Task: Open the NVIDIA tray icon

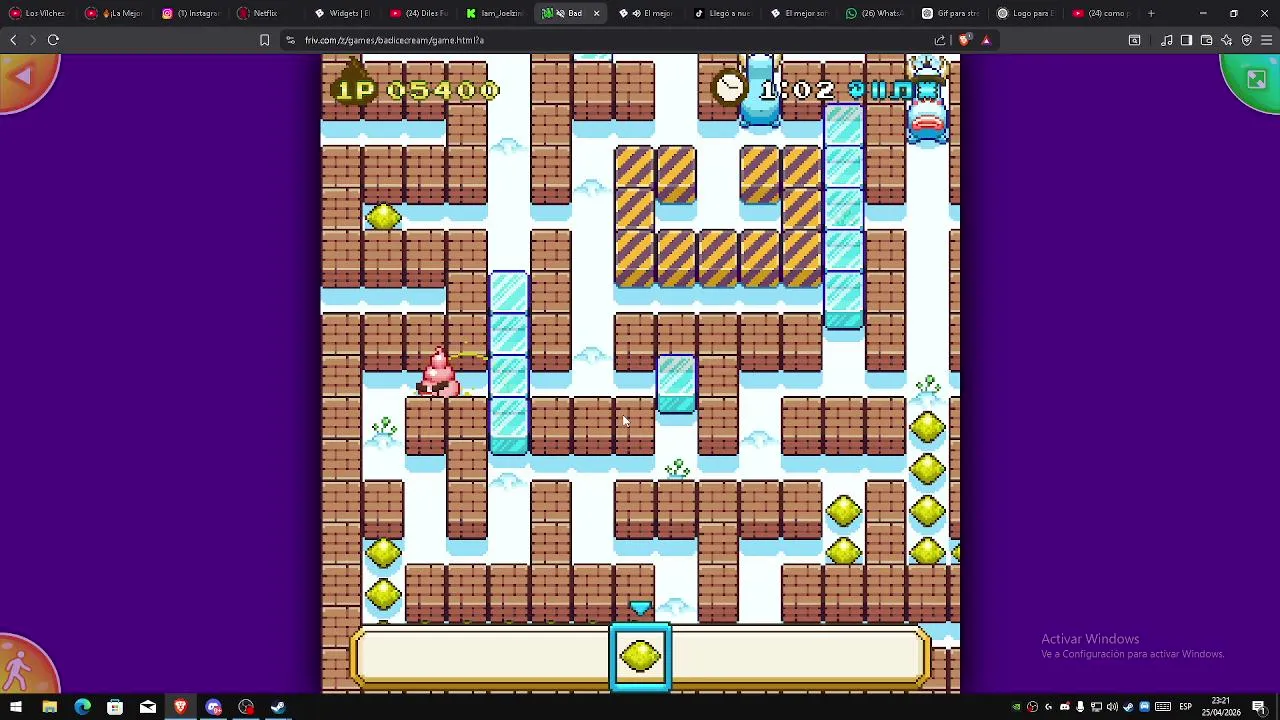Action: click(x=1017, y=707)
